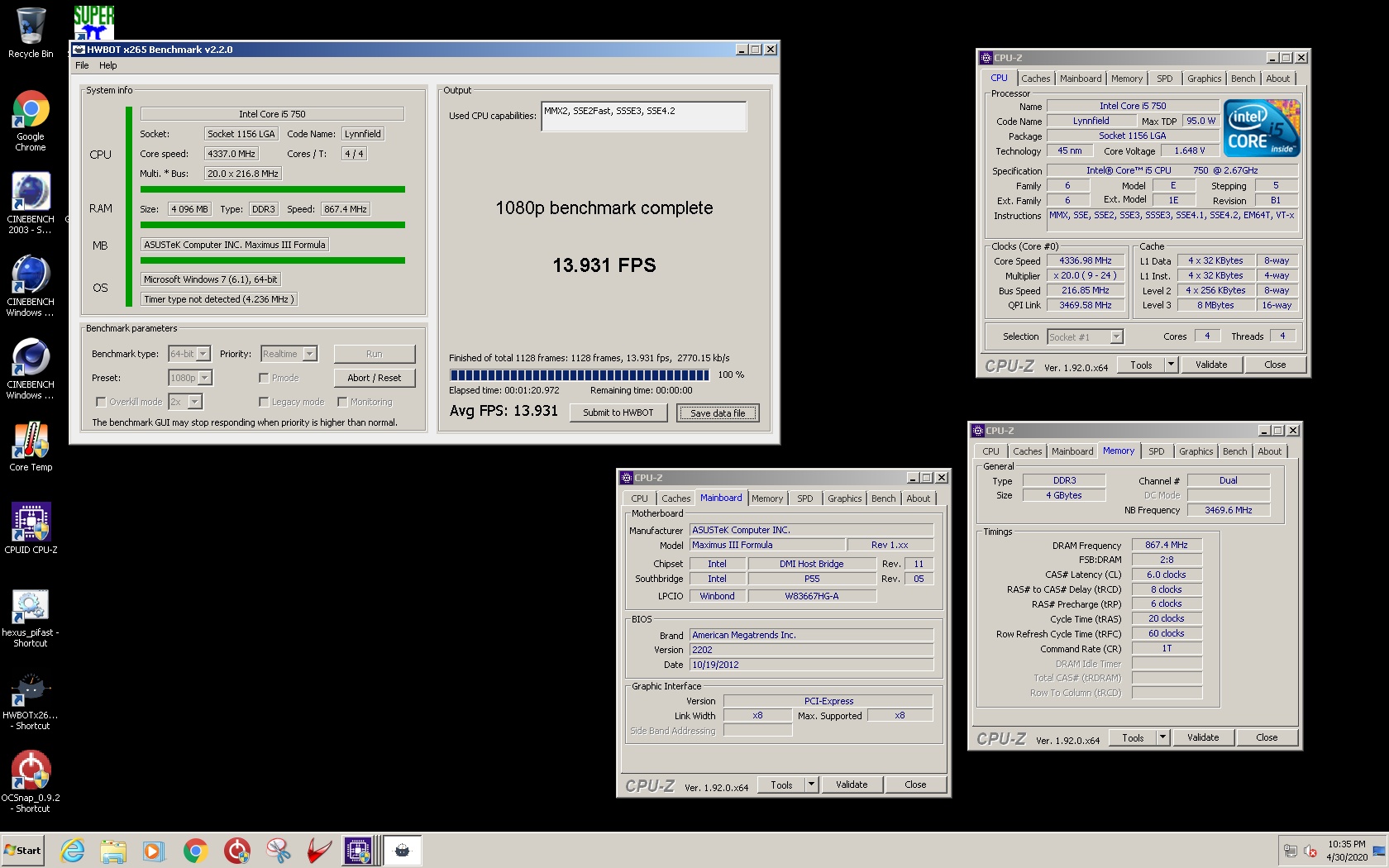Toggle the Pmode checkbox
1389x868 pixels.
[x=264, y=378]
